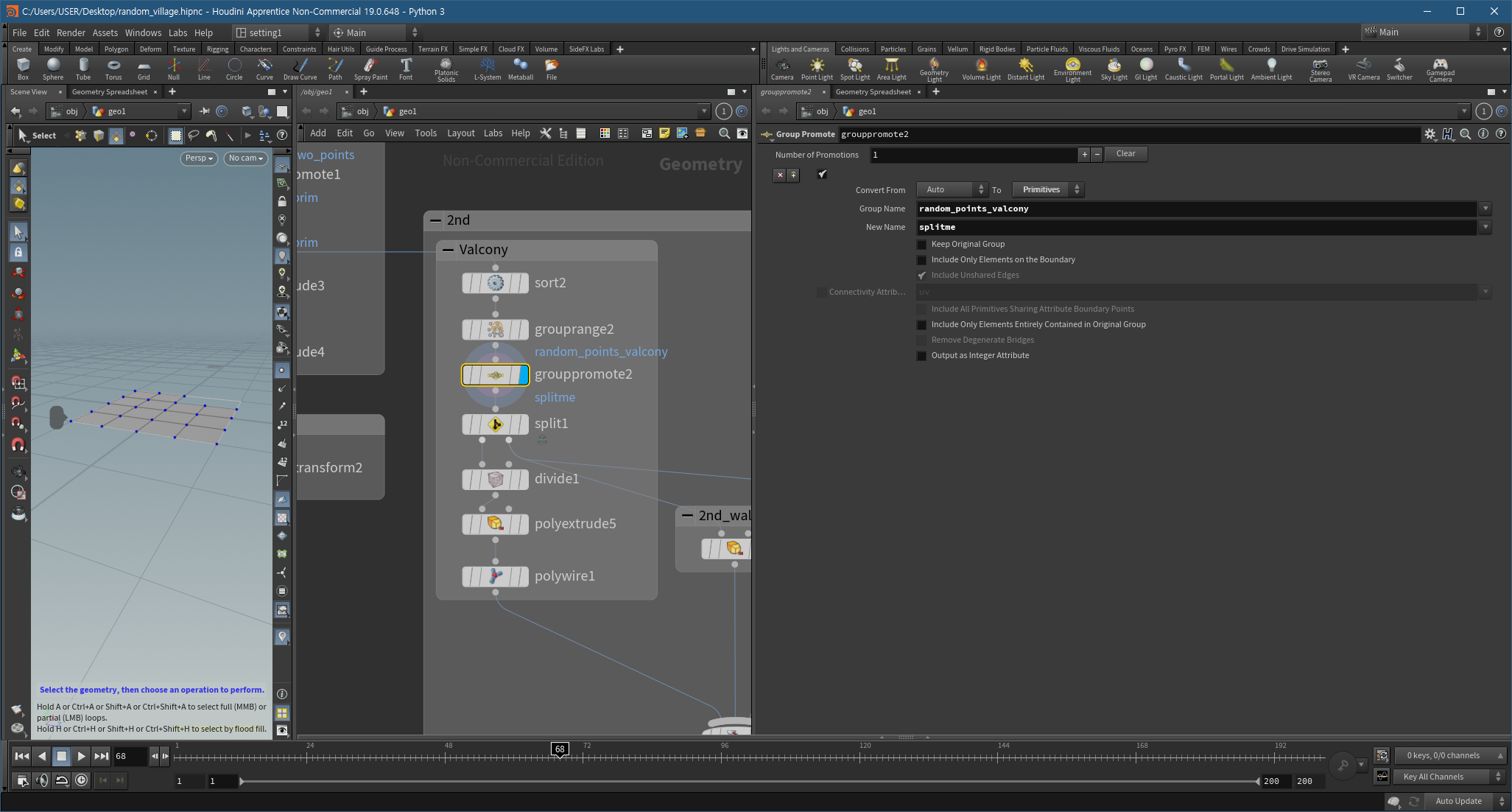Viewport: 1512px width, 812px height.
Task: Click the split1 node icon
Action: tap(495, 424)
